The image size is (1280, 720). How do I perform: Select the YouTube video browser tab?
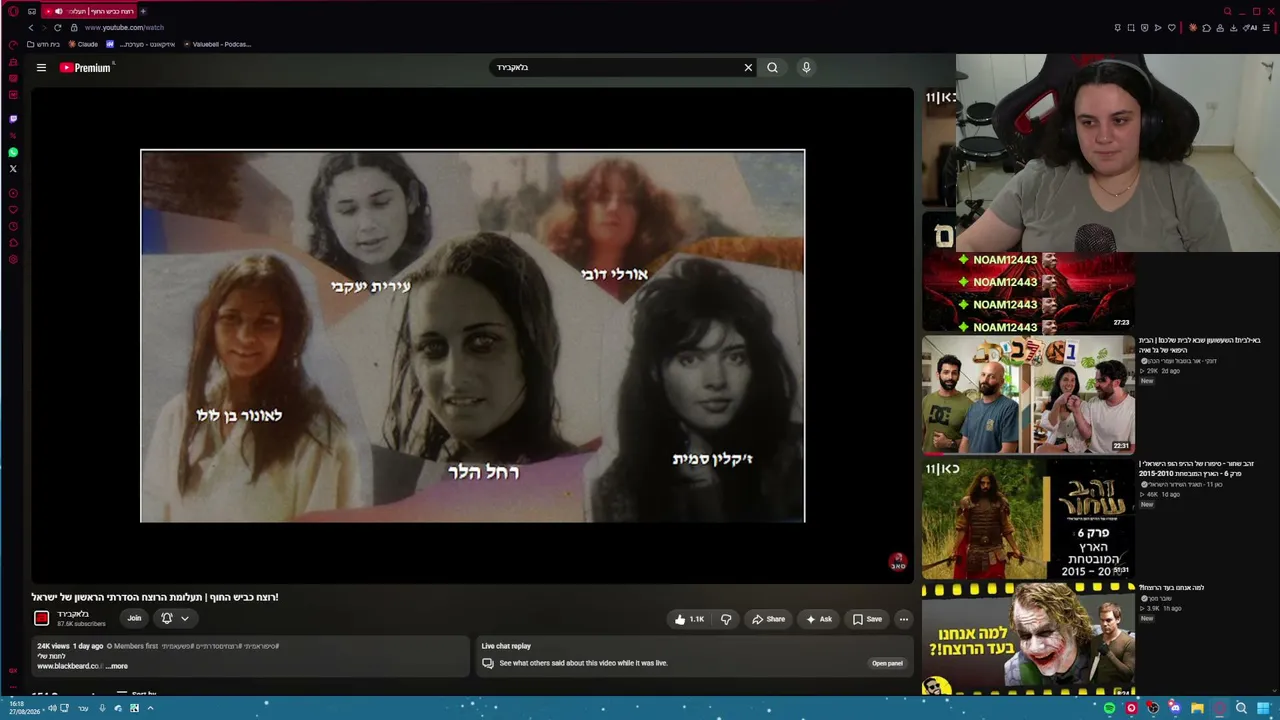coord(88,11)
